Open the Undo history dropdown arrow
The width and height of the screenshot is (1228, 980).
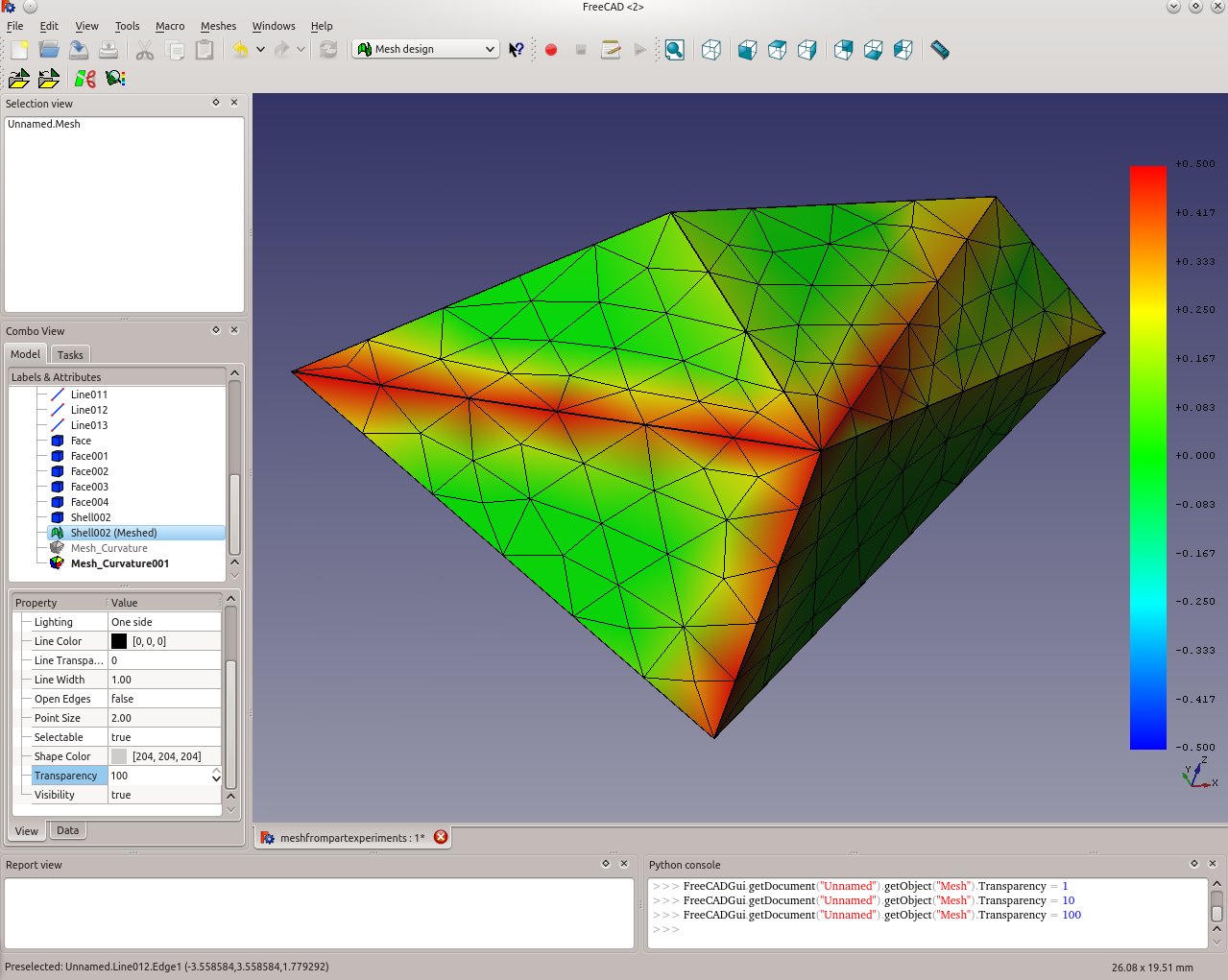pos(260,49)
